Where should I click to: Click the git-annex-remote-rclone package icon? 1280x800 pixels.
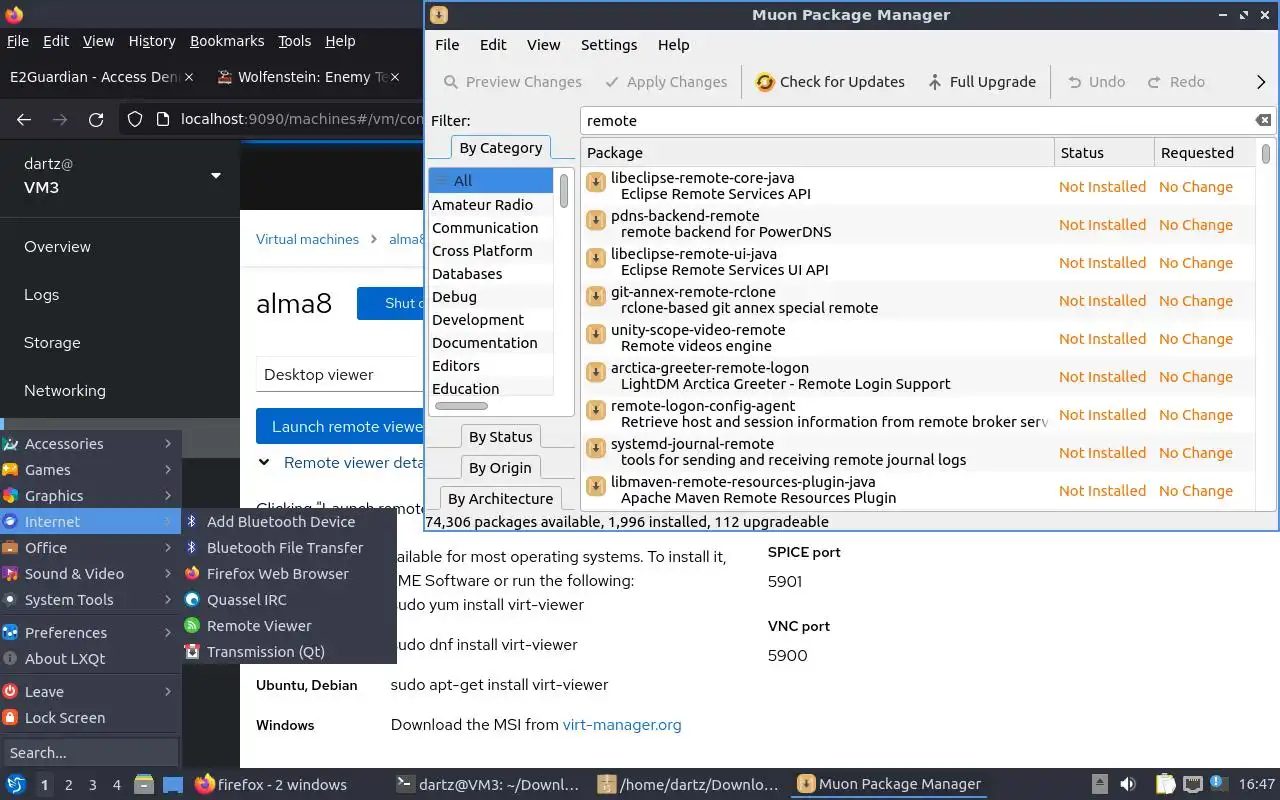tap(596, 295)
